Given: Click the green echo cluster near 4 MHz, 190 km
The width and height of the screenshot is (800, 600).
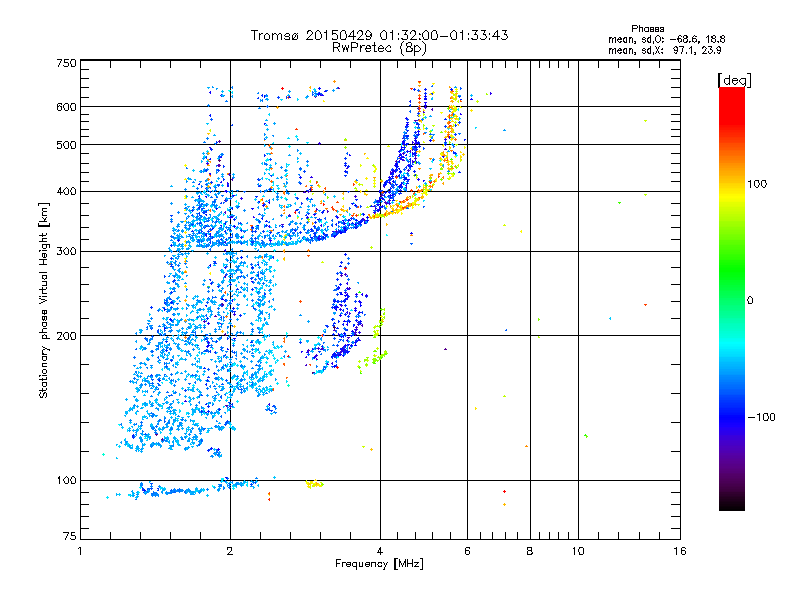Looking at the screenshot, I should point(372,359).
